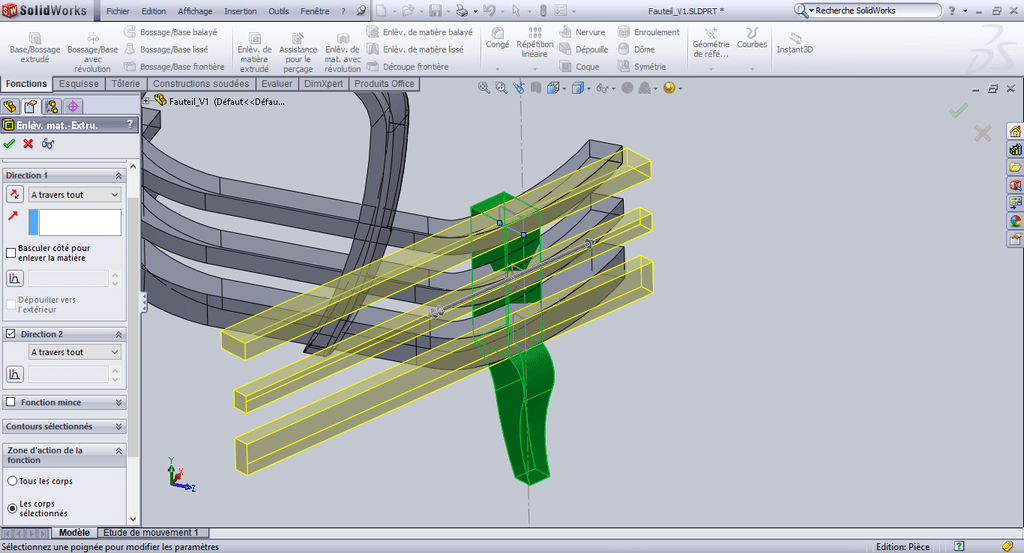Viewport: 1024px width, 553px height.
Task: Open the Congé dropdown arrow
Action: point(497,68)
